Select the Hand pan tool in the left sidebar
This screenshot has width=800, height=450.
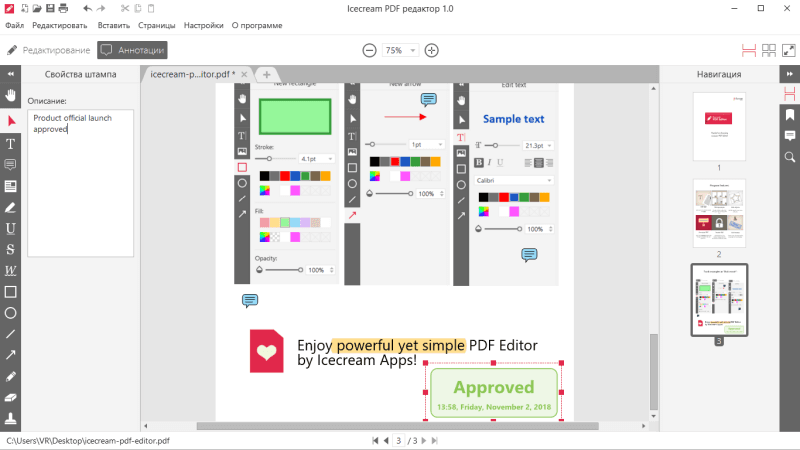(10, 95)
